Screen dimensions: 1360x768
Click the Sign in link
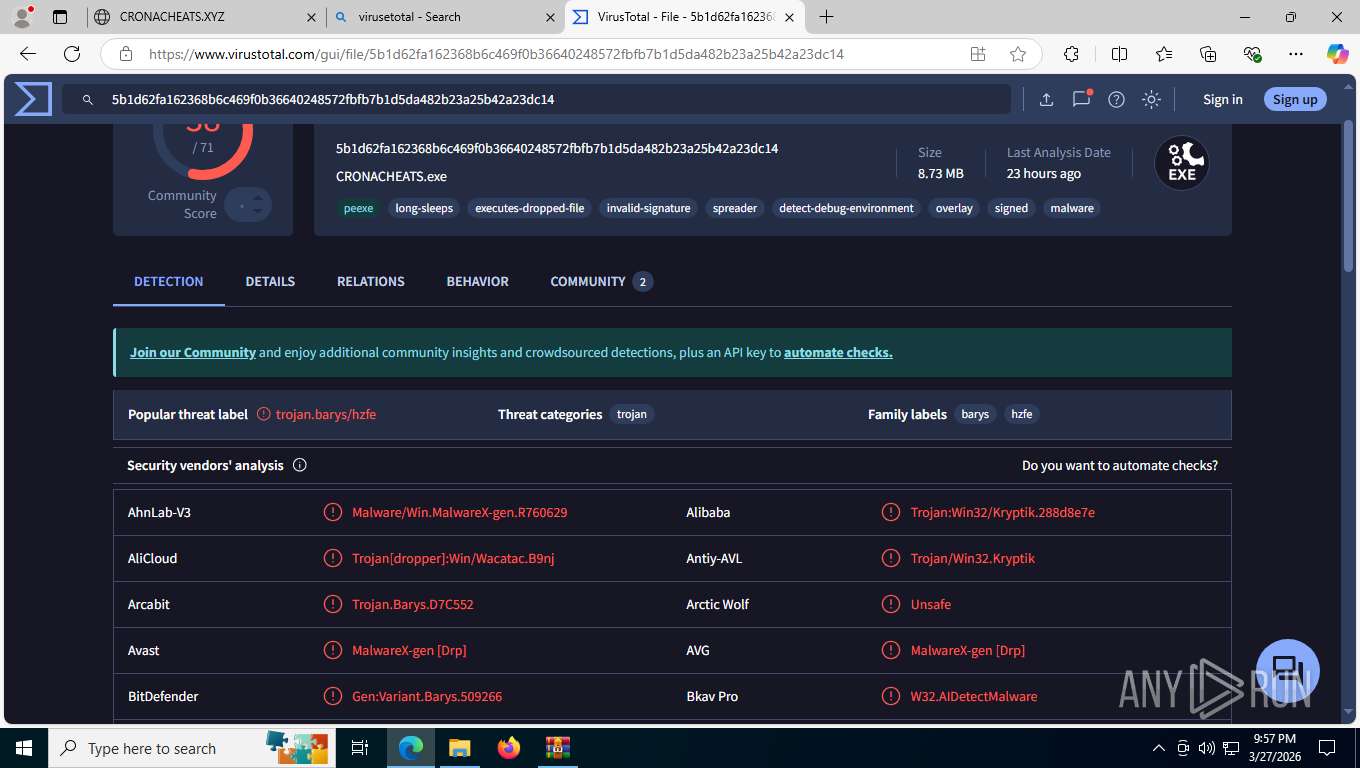point(1223,99)
